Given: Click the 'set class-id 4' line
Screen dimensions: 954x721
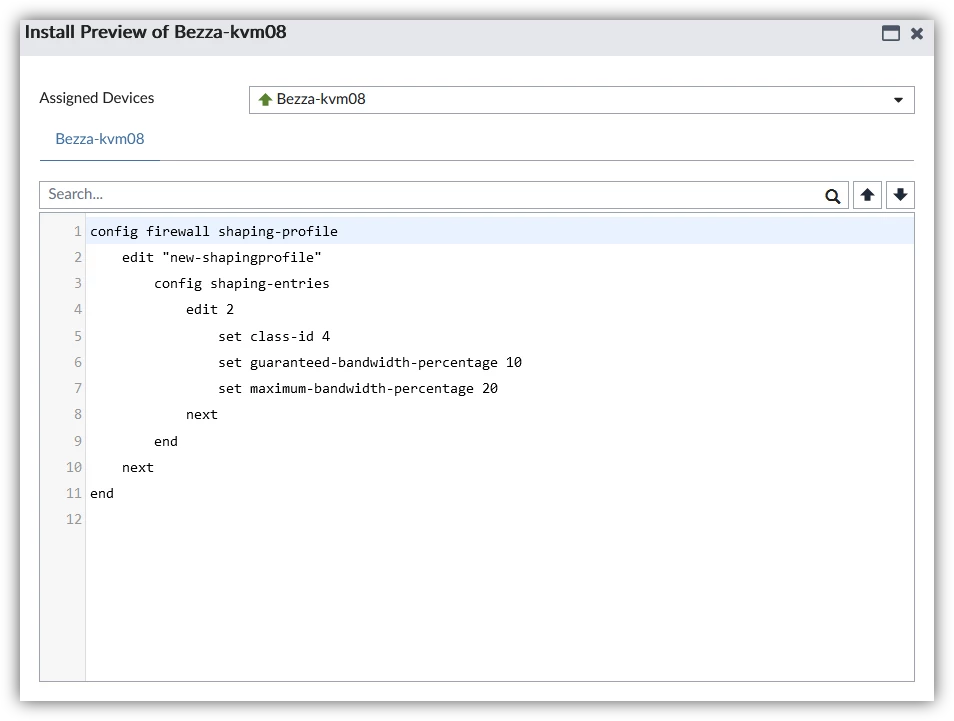Looking at the screenshot, I should click(x=274, y=336).
